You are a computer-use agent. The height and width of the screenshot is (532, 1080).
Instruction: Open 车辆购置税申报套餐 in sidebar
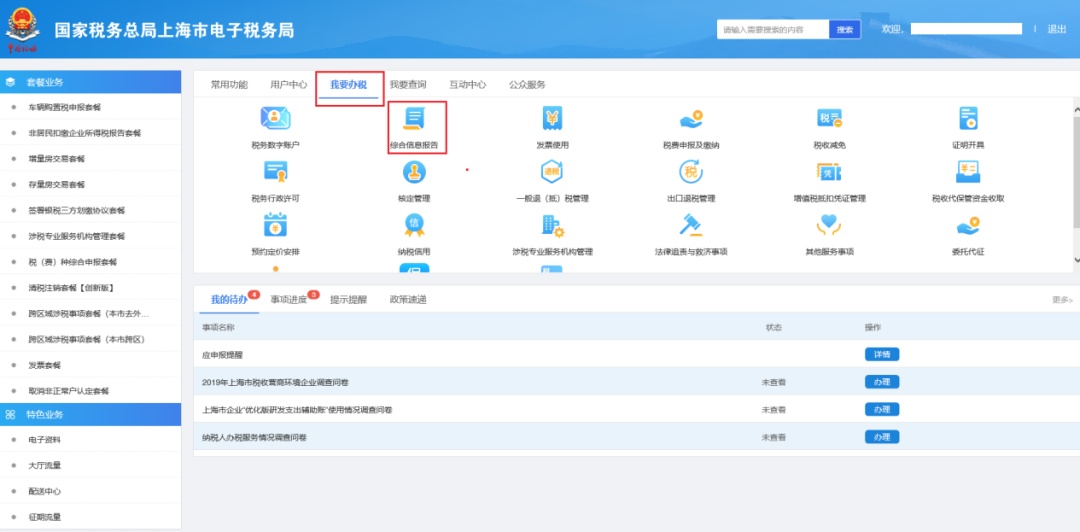pyautogui.click(x=65, y=107)
